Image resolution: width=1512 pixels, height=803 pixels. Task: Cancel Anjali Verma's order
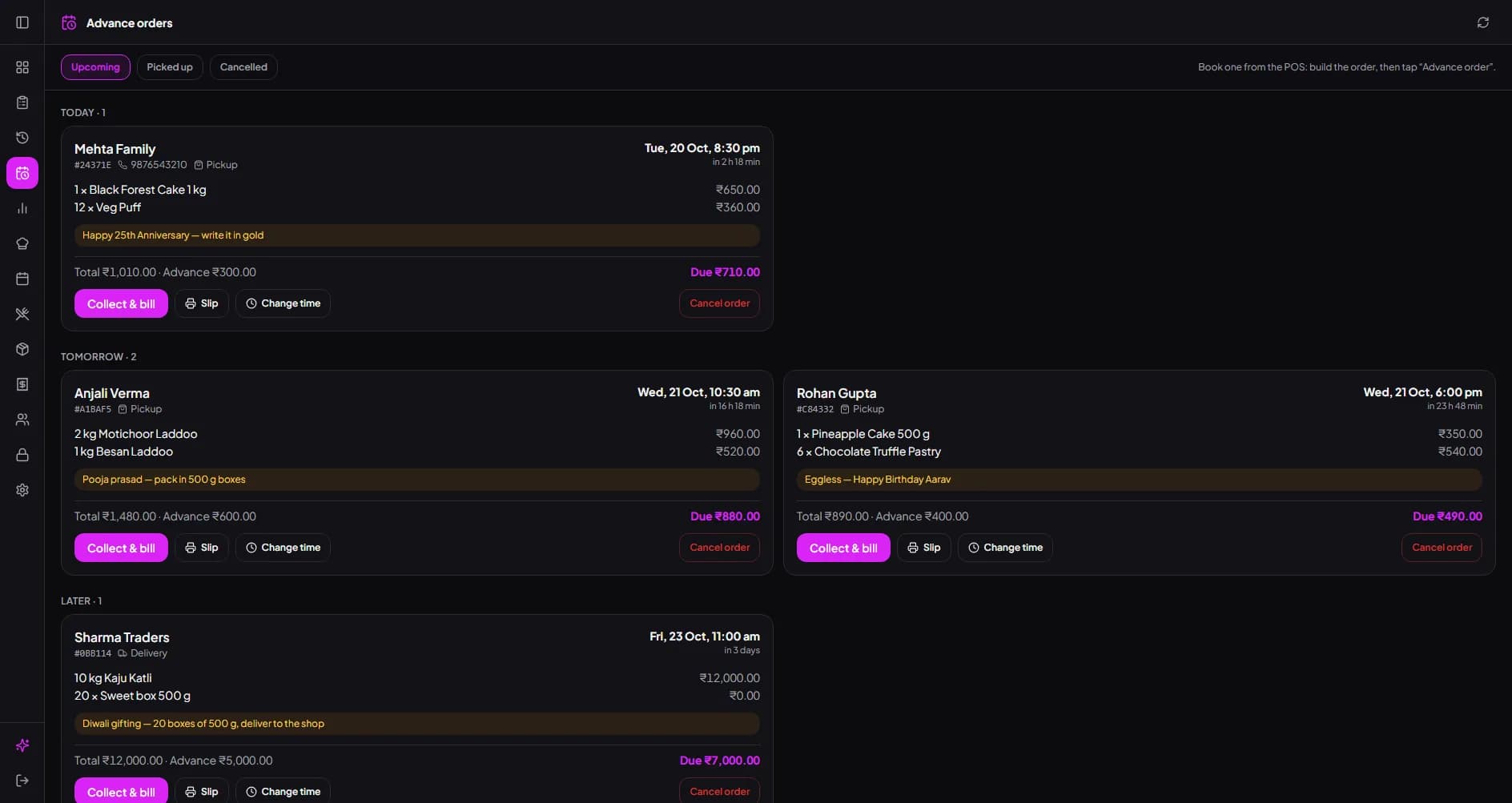click(719, 548)
